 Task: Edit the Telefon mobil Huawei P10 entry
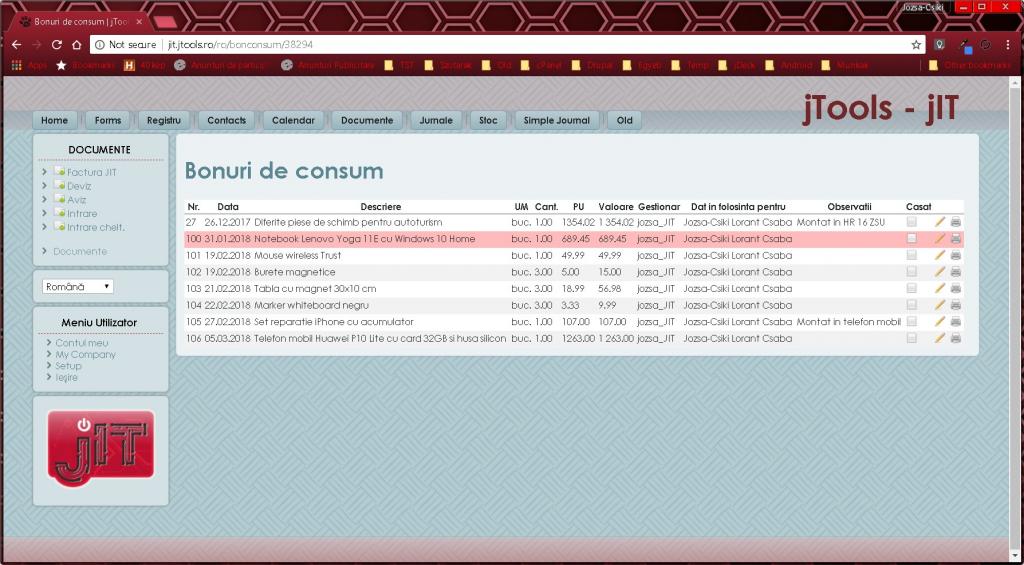coord(940,338)
